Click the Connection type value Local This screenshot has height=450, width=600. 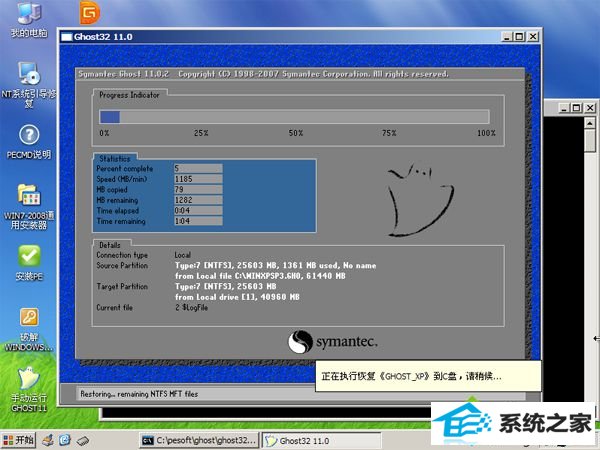coord(183,255)
